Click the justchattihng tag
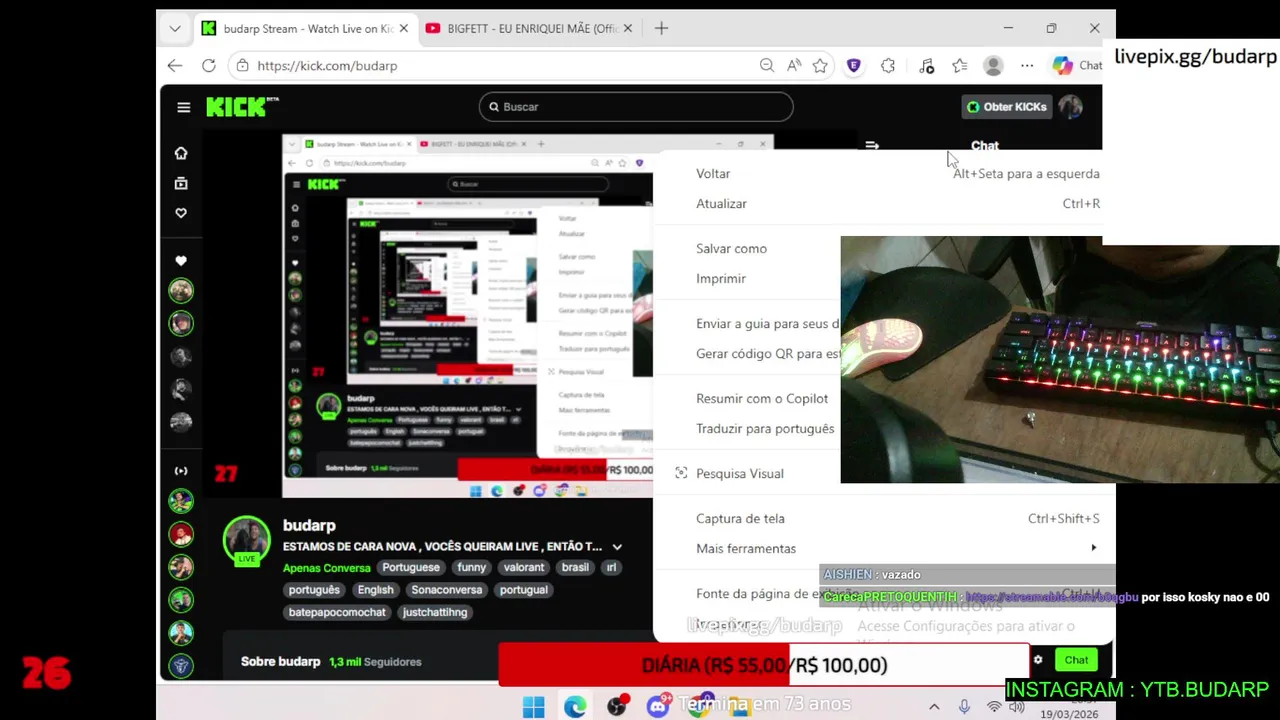The height and width of the screenshot is (720, 1280). [x=435, y=612]
